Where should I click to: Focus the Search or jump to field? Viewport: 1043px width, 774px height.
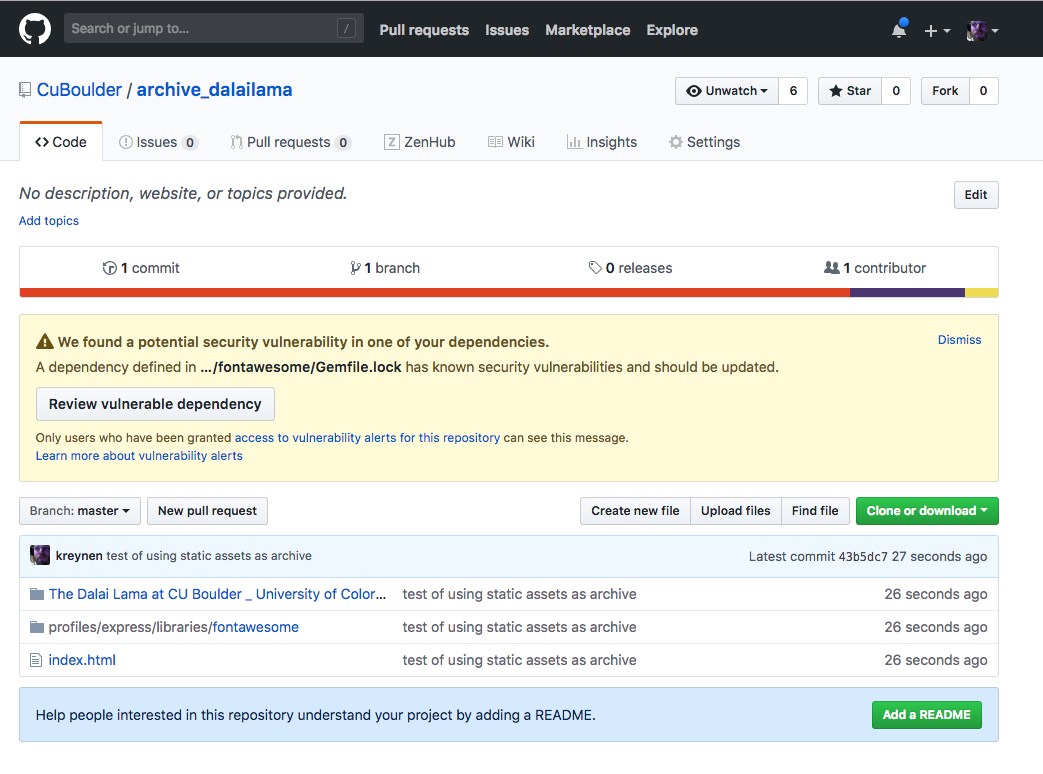[214, 29]
